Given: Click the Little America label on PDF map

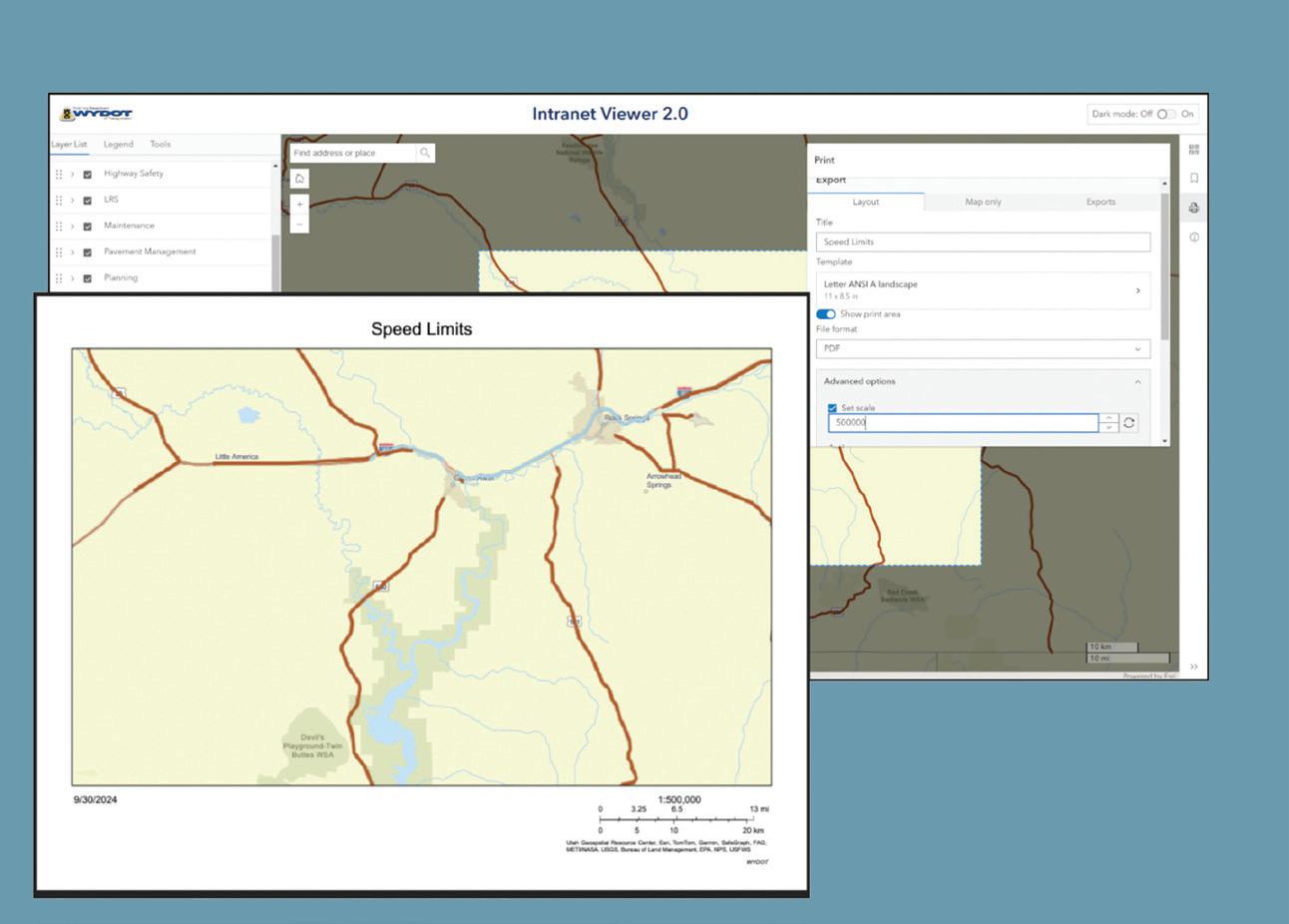Looking at the screenshot, I should coord(236,457).
